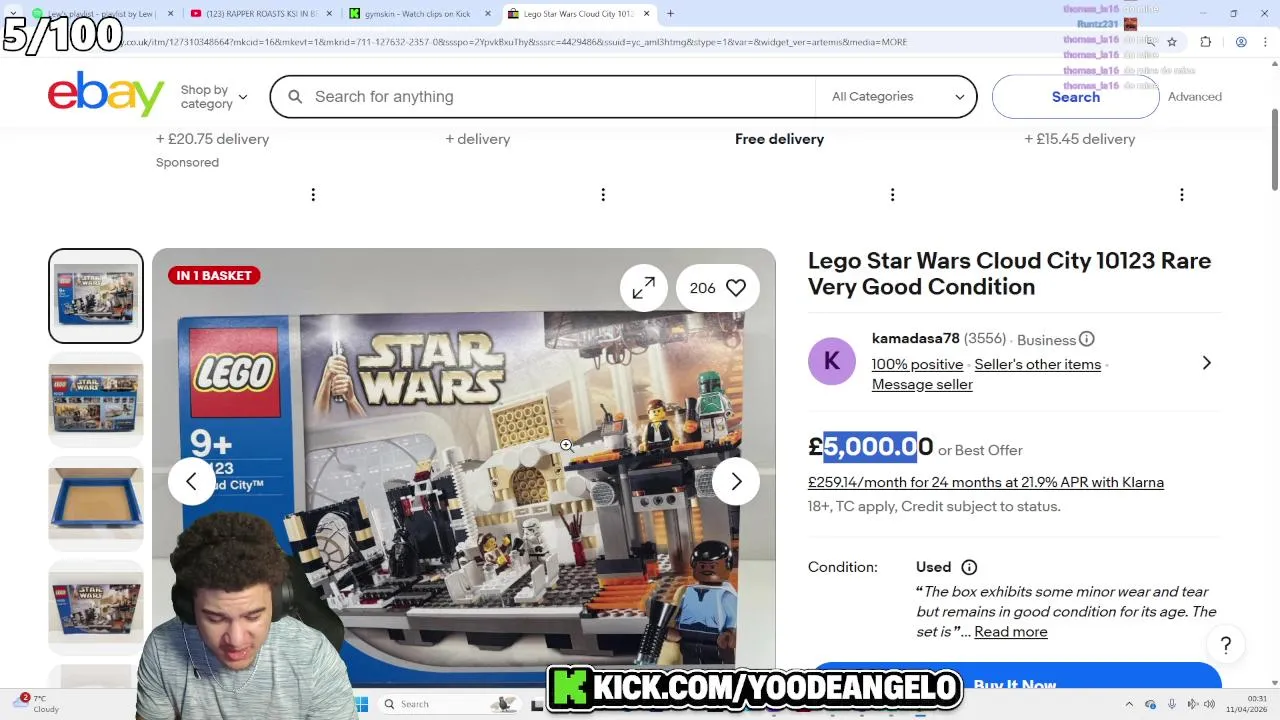Click the eBay logo
Viewport: 1280px width, 720px height.
[106, 95]
